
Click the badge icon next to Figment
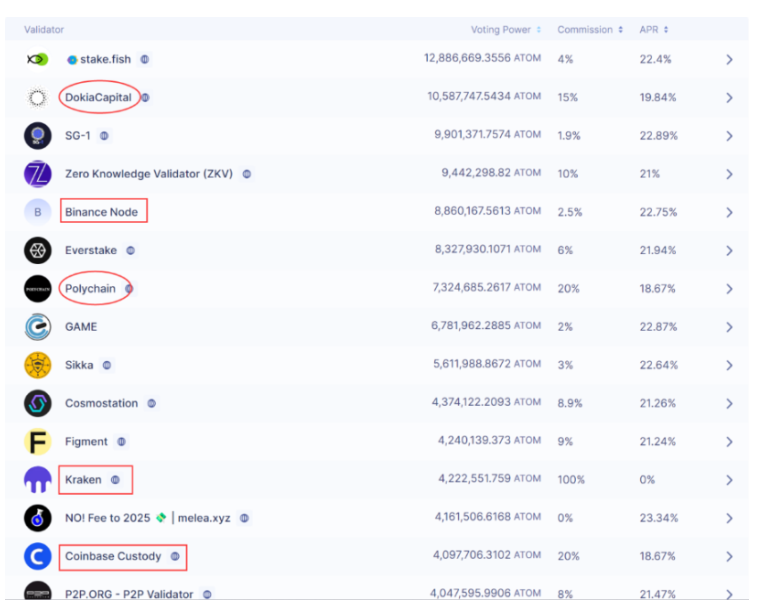pyautogui.click(x=121, y=442)
